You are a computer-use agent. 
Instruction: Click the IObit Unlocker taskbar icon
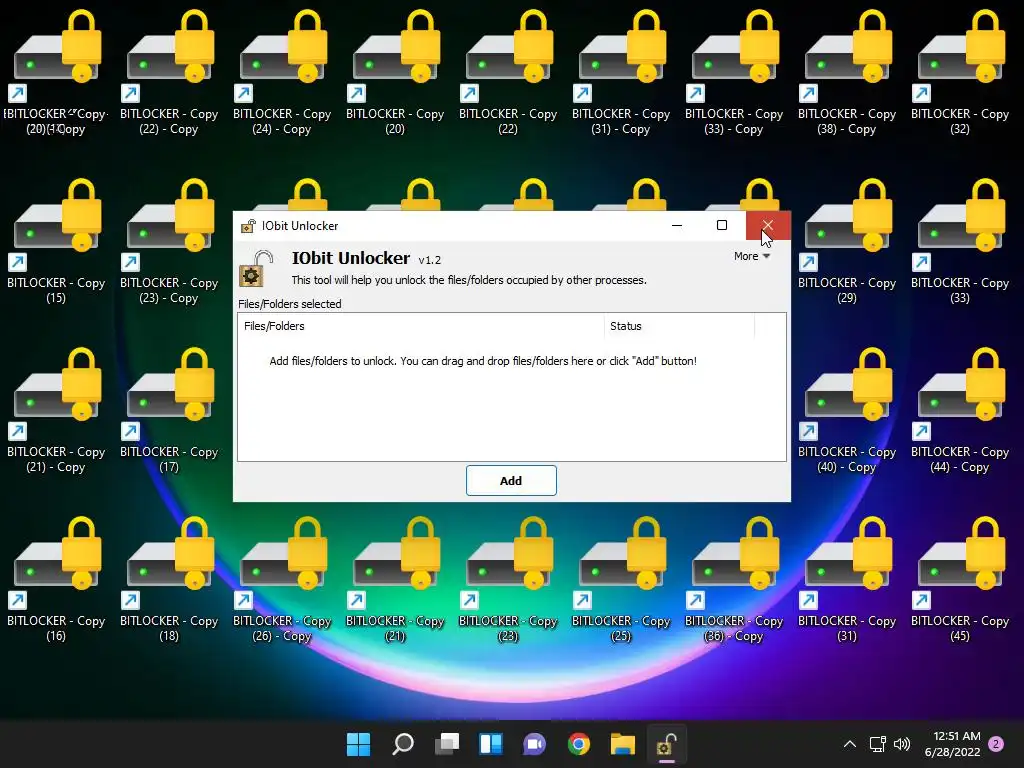pyautogui.click(x=666, y=744)
